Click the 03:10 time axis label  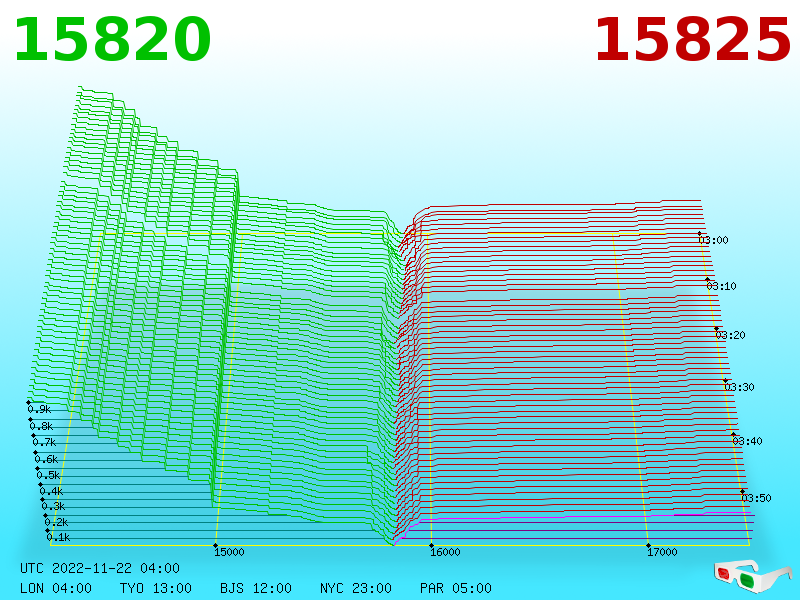721,286
